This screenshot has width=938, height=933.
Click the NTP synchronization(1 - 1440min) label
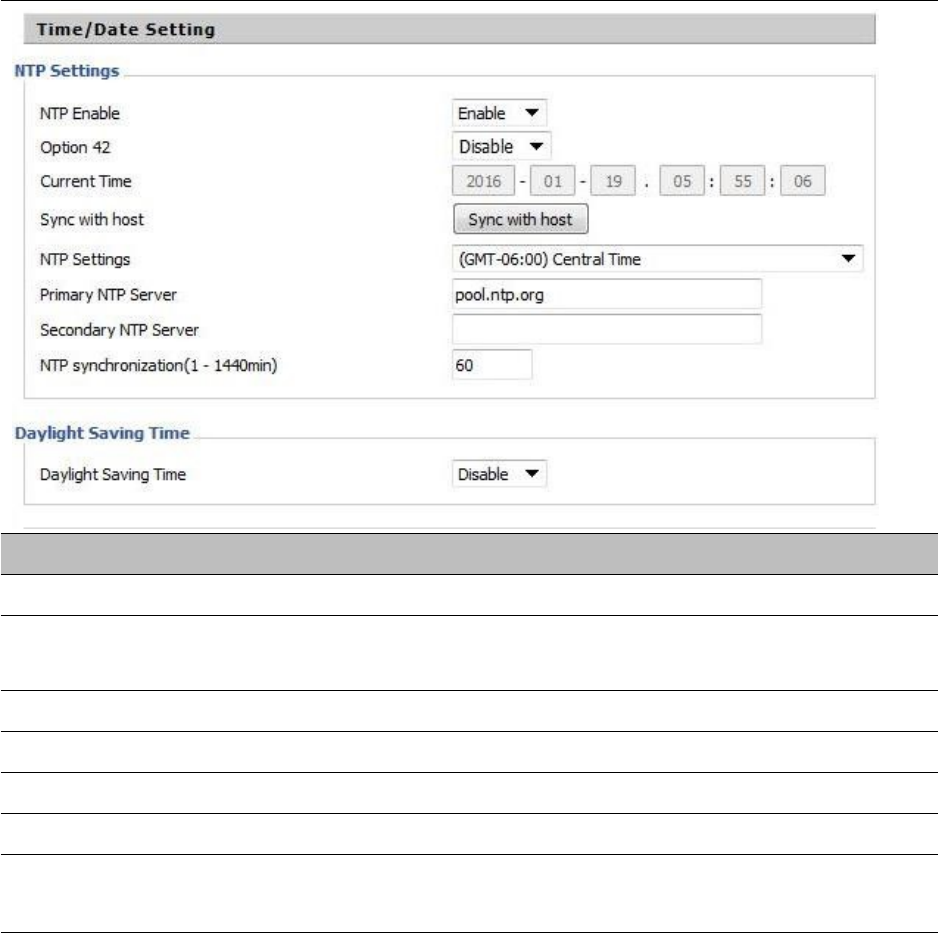pyautogui.click(x=159, y=365)
